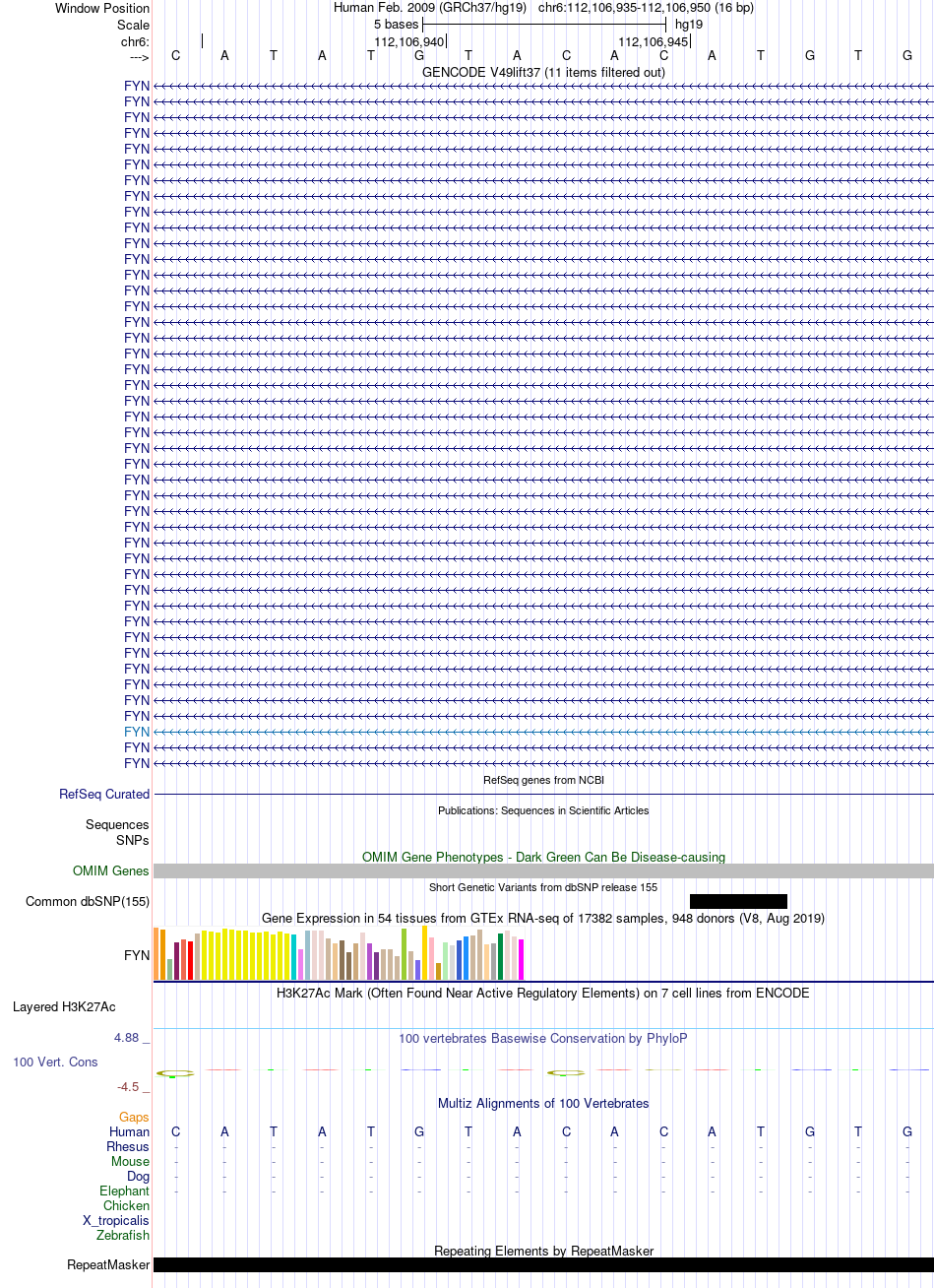The image size is (935, 1288).
Task: Open OMIM Gene Phenotypes track title
Action: pos(543,857)
